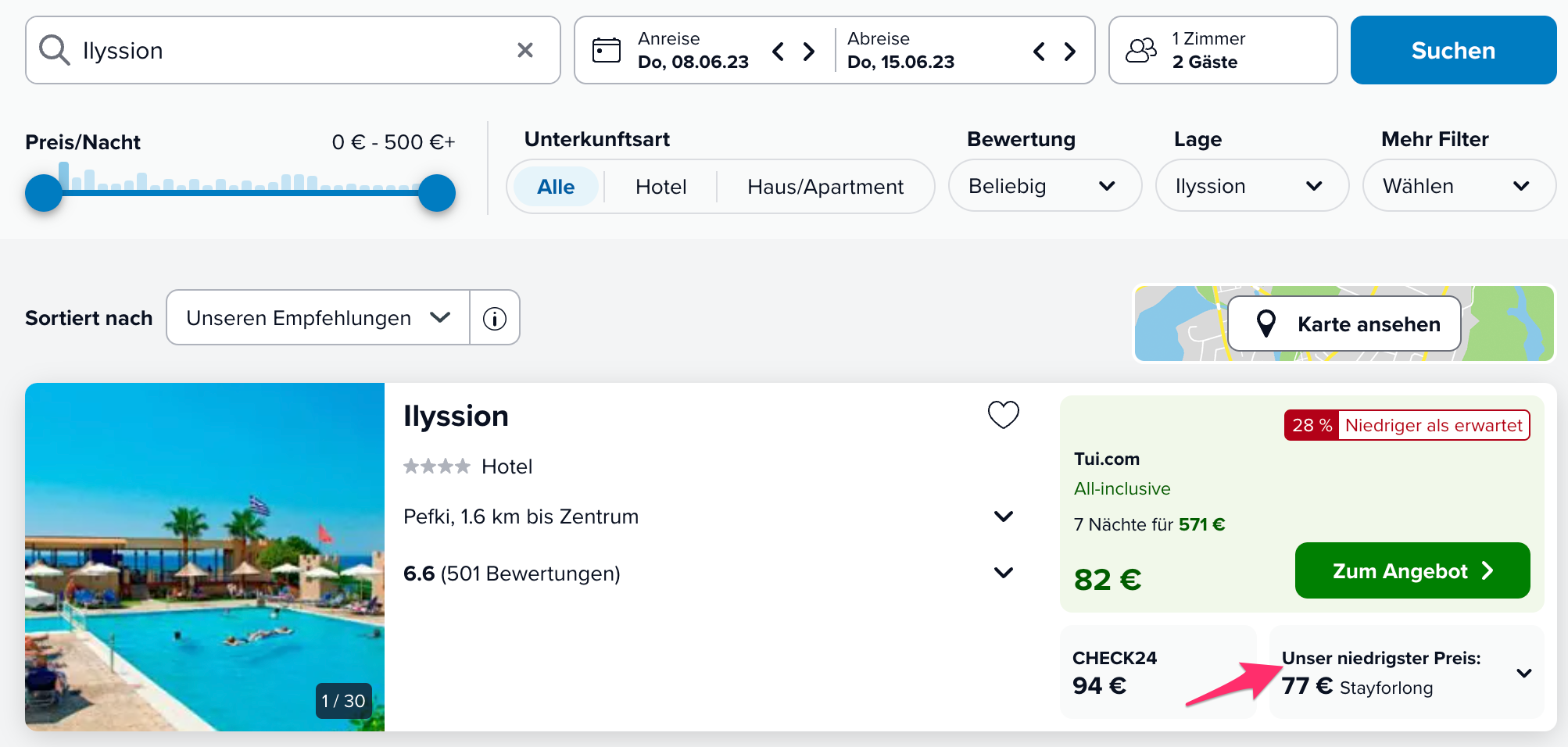Open the map with Karte ansehen
1568x747 pixels.
(x=1344, y=323)
